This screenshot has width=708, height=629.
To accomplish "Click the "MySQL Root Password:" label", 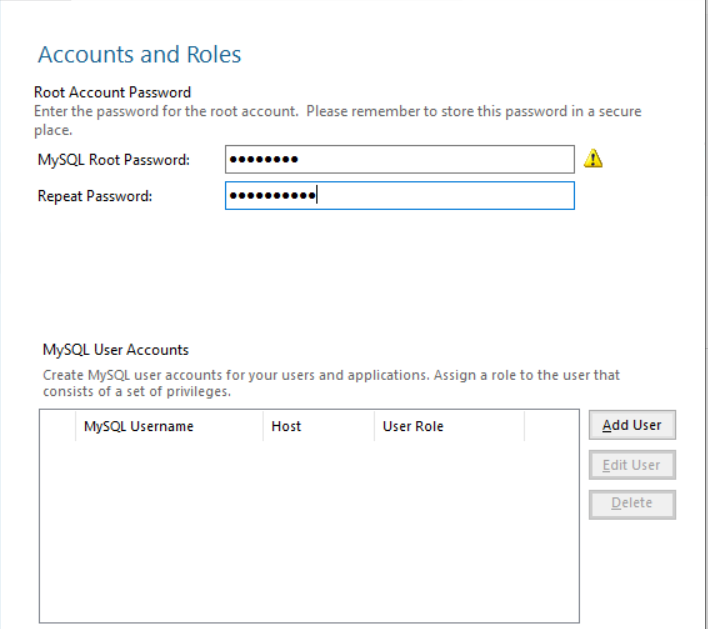I will 113,159.
